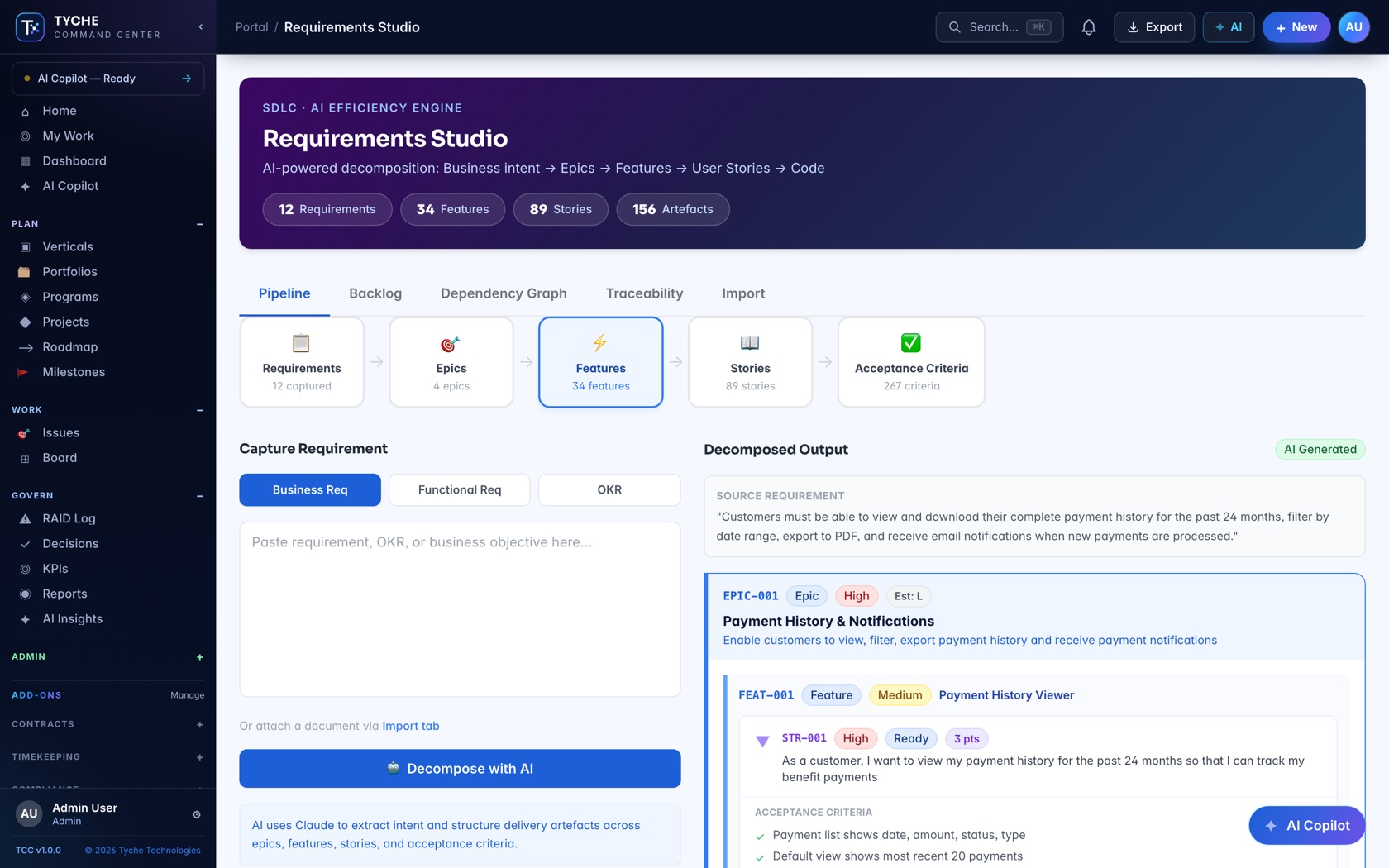Click the requirement text area
Viewport: 1389px width, 868px height.
click(460, 609)
